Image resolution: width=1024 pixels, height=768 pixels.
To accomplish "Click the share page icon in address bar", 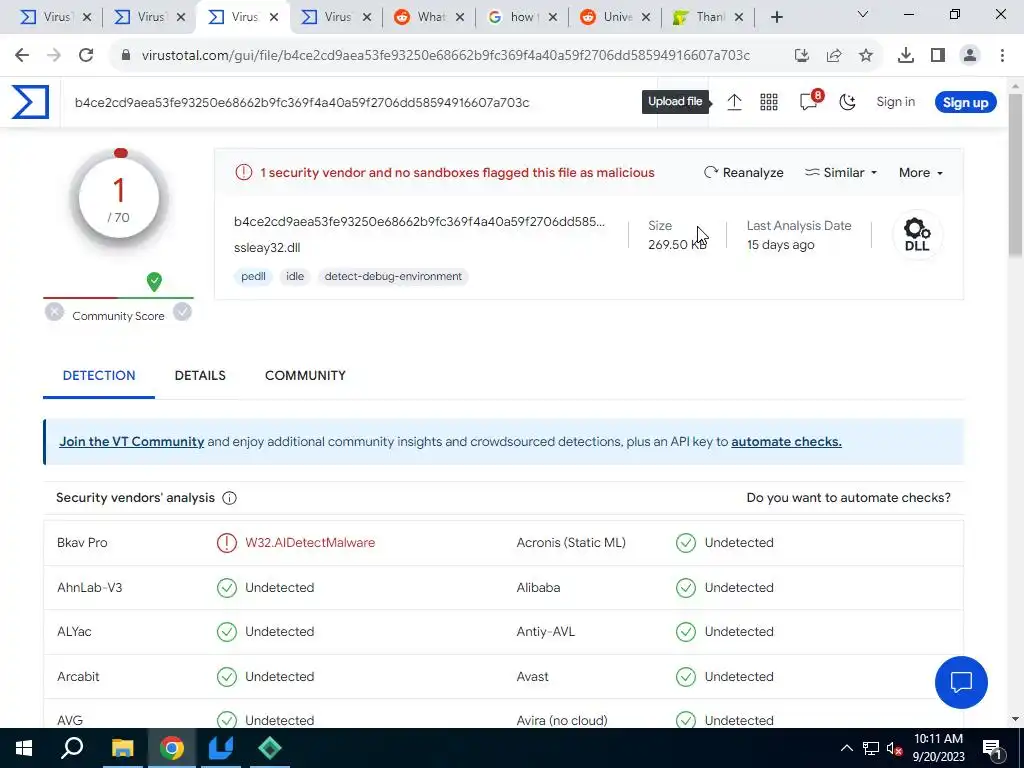I will coord(834,56).
